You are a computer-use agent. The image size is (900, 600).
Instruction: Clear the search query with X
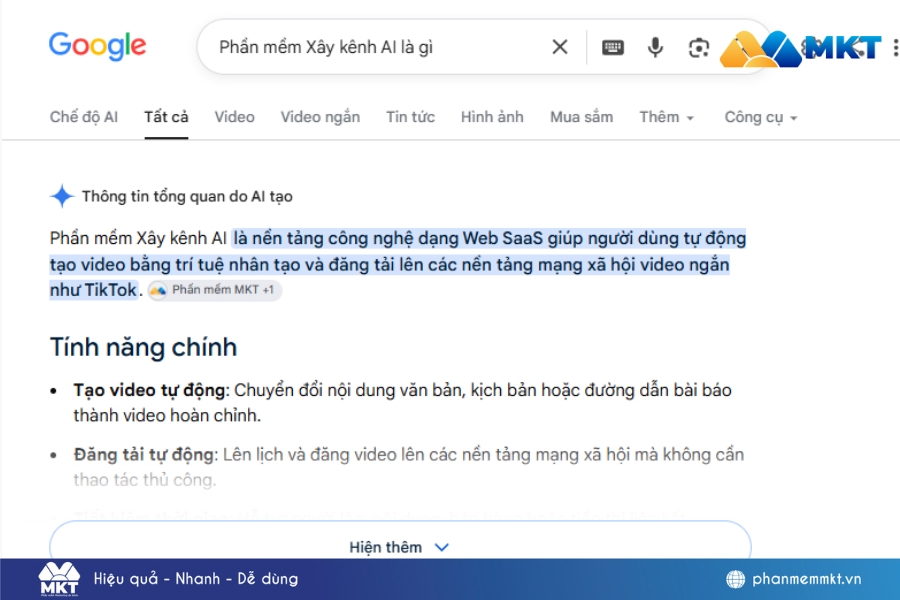pos(560,47)
